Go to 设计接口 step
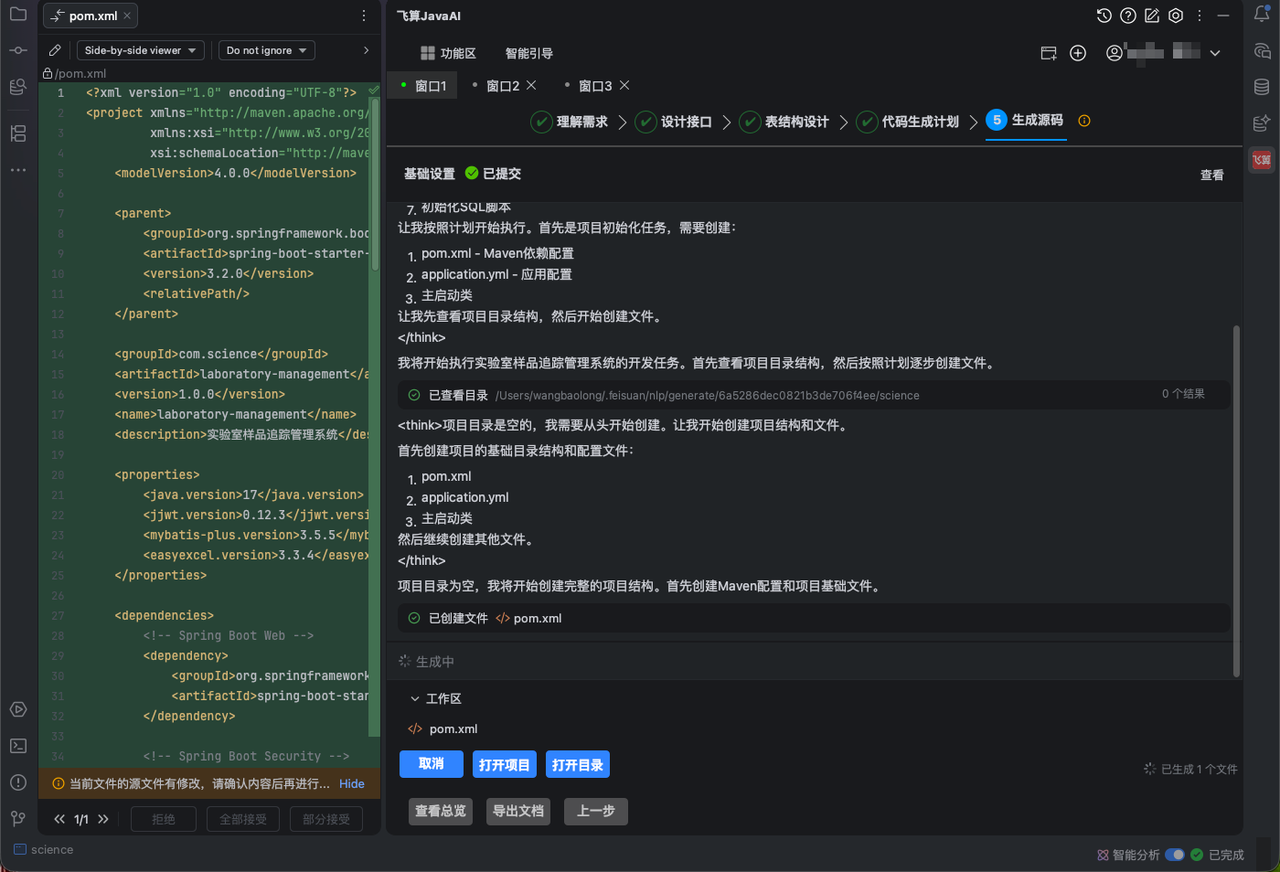The width and height of the screenshot is (1280, 872). pos(673,121)
